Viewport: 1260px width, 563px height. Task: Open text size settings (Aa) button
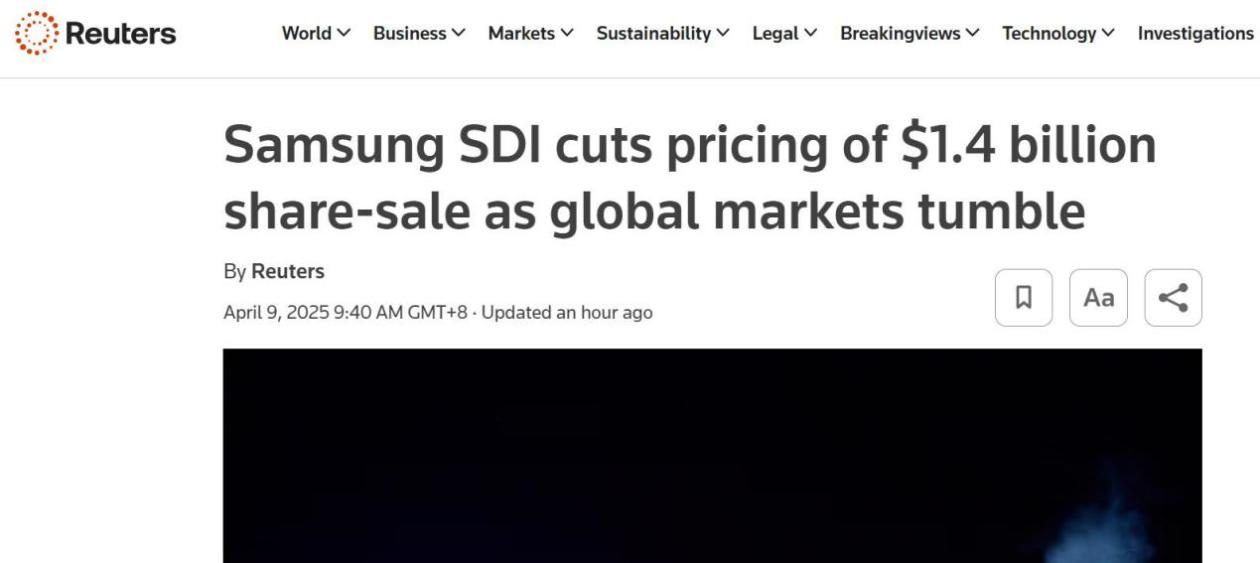(1098, 297)
